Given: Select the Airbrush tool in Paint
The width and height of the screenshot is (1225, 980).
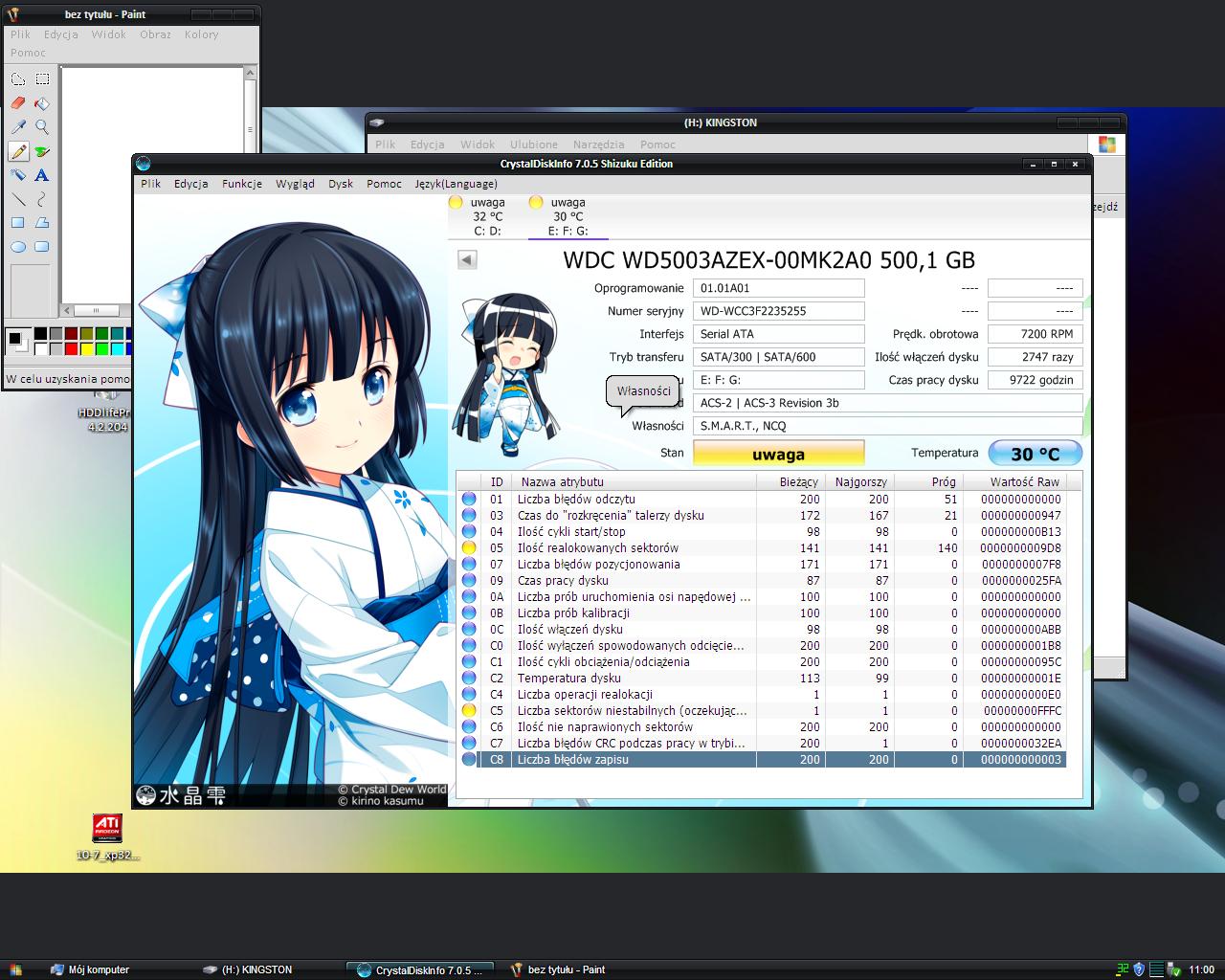Looking at the screenshot, I should pyautogui.click(x=18, y=175).
